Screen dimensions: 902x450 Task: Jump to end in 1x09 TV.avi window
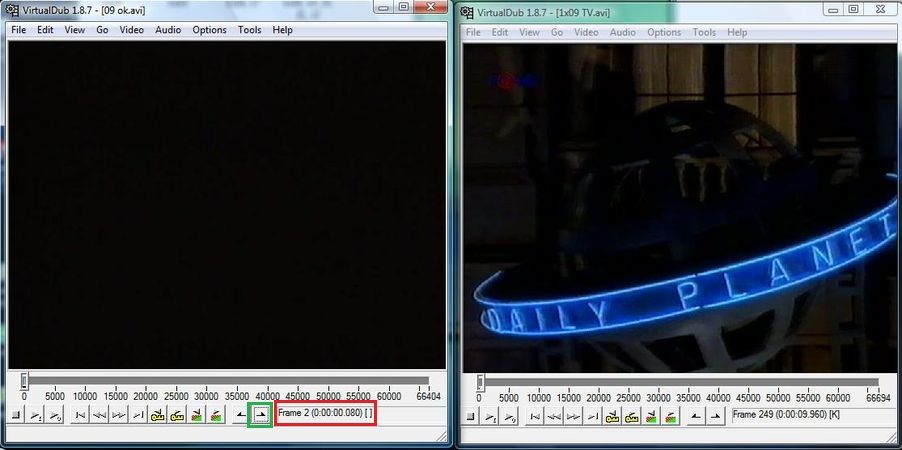(x=593, y=416)
